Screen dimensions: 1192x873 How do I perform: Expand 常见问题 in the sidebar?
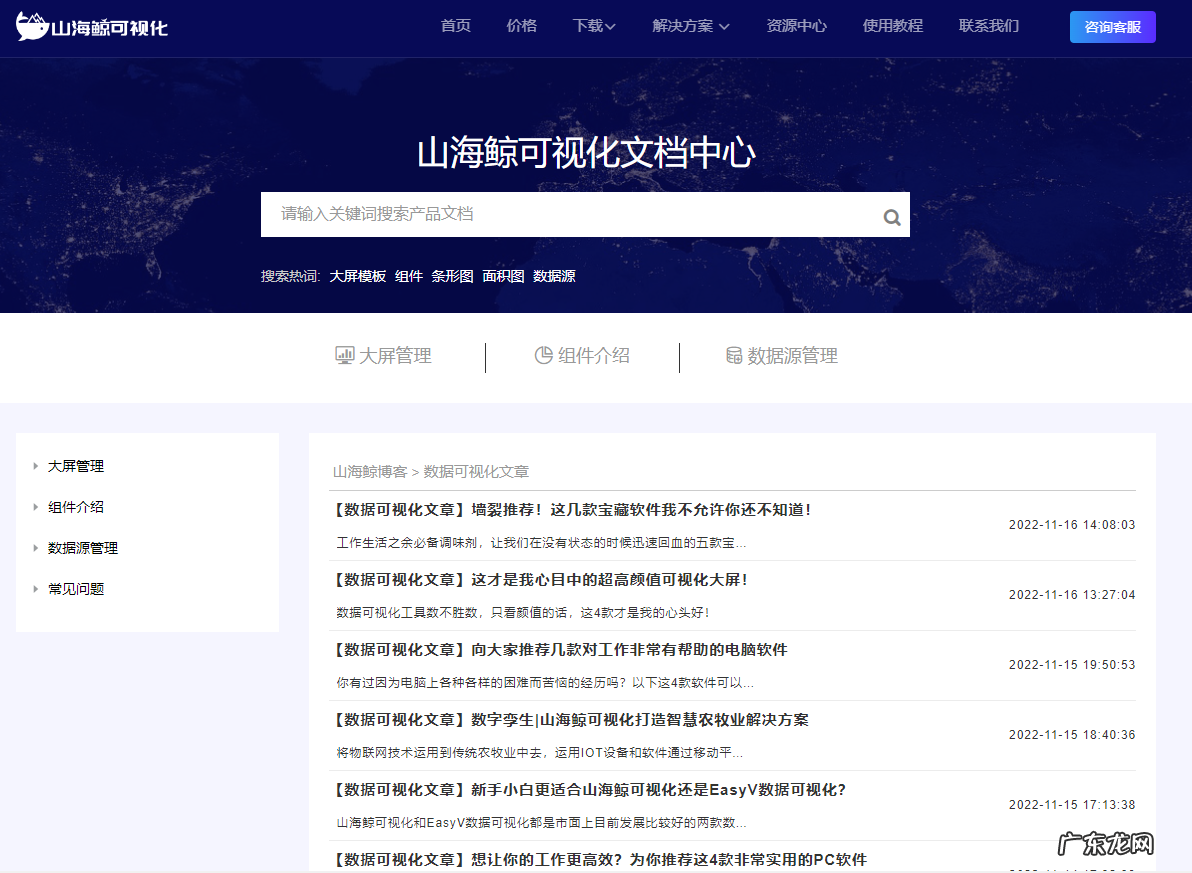tap(36, 589)
